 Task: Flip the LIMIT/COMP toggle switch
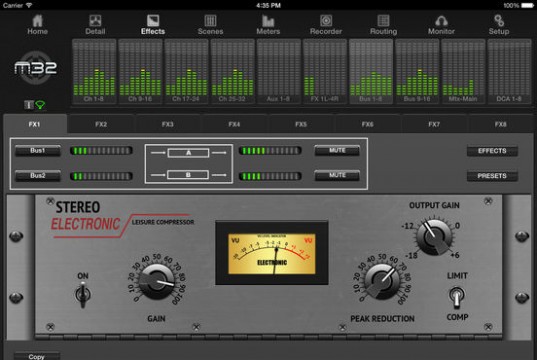tap(457, 297)
